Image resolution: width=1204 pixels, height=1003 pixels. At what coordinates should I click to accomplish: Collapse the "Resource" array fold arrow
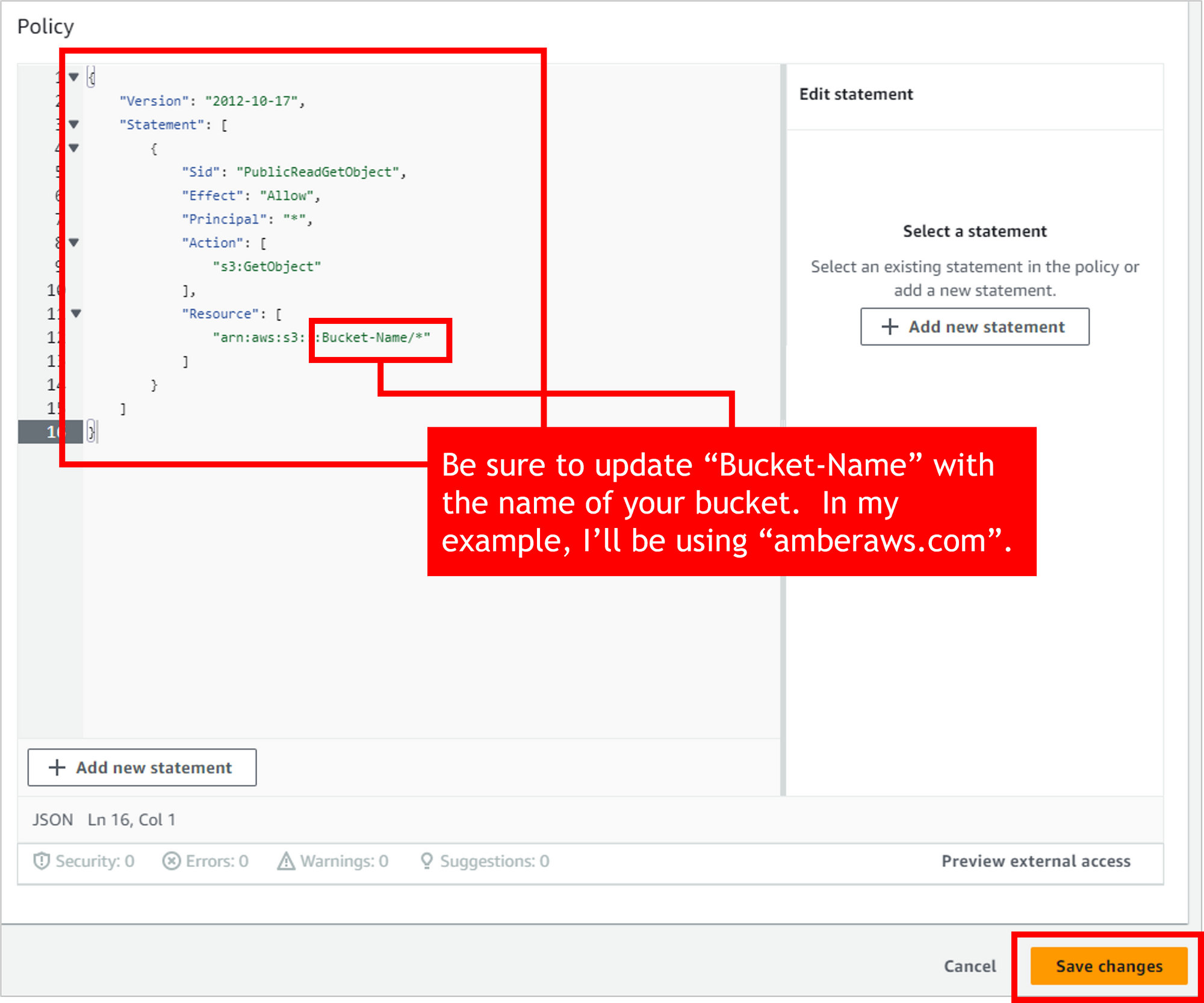click(76, 314)
